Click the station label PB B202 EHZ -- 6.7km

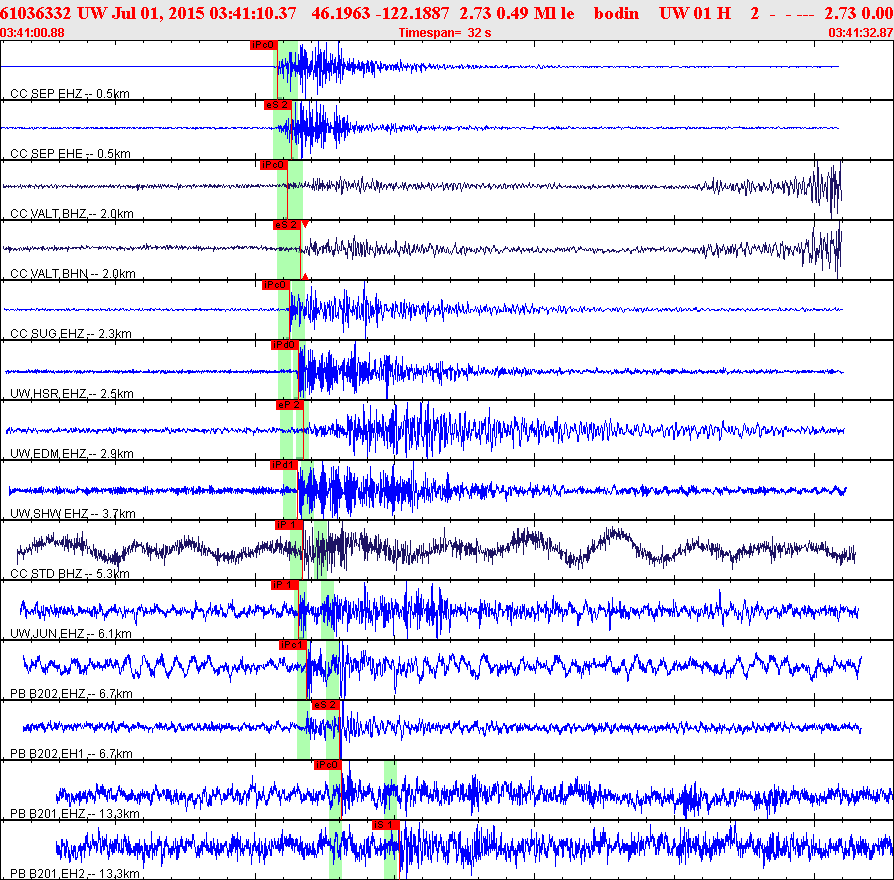pos(71,694)
